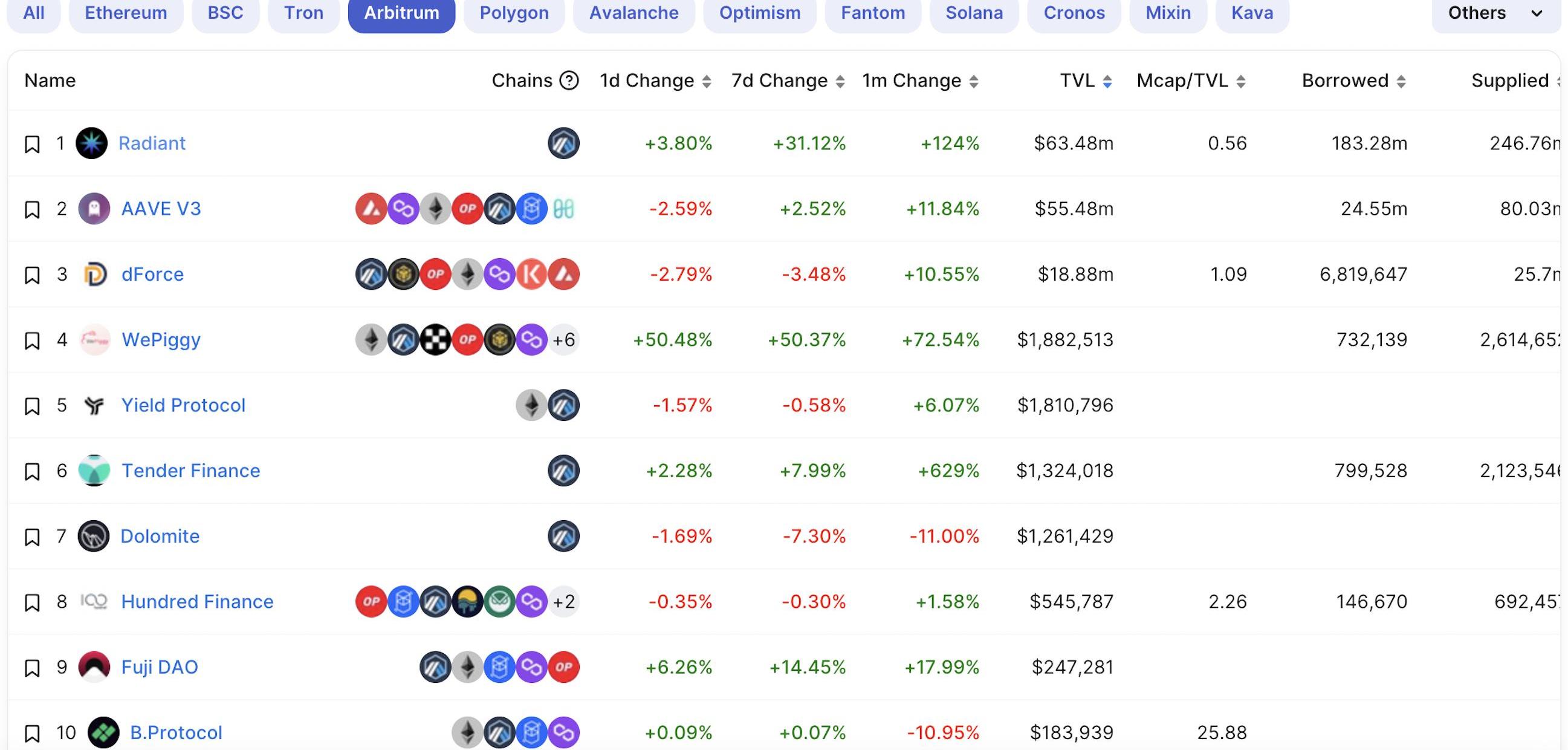Click the +2 more chains badge for Hundred Finance
The image size is (1568, 750).
point(563,602)
